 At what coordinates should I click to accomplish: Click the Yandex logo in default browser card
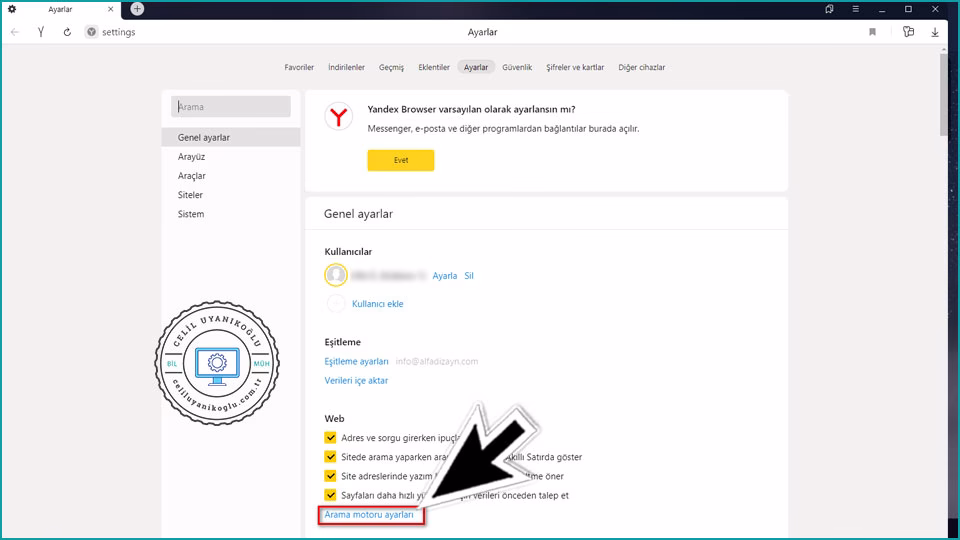[x=339, y=116]
